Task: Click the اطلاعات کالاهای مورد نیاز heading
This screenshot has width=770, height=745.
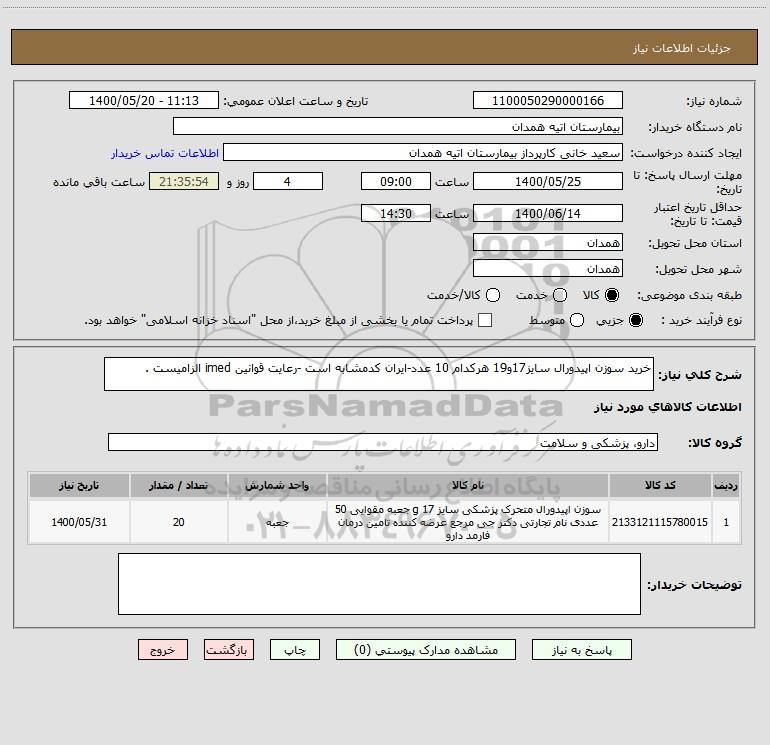Action: pos(668,407)
